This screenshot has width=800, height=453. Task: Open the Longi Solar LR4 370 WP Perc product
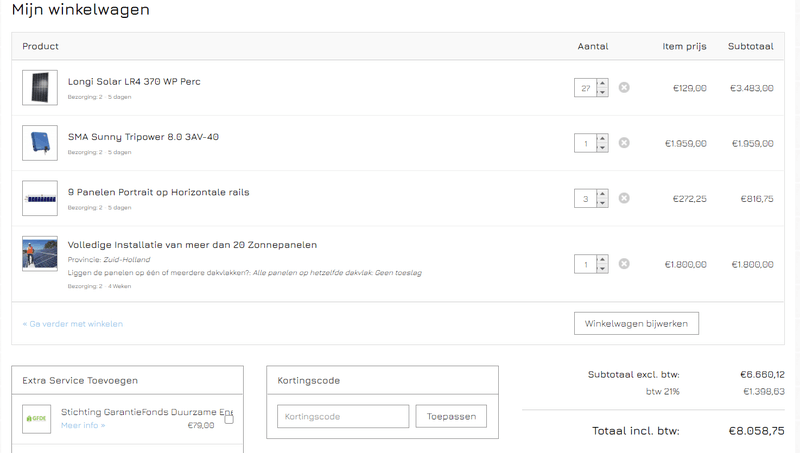tap(134, 81)
